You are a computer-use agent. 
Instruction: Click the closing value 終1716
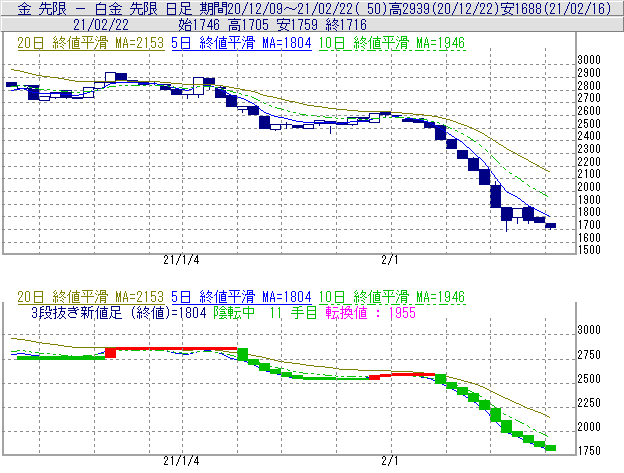pos(346,25)
